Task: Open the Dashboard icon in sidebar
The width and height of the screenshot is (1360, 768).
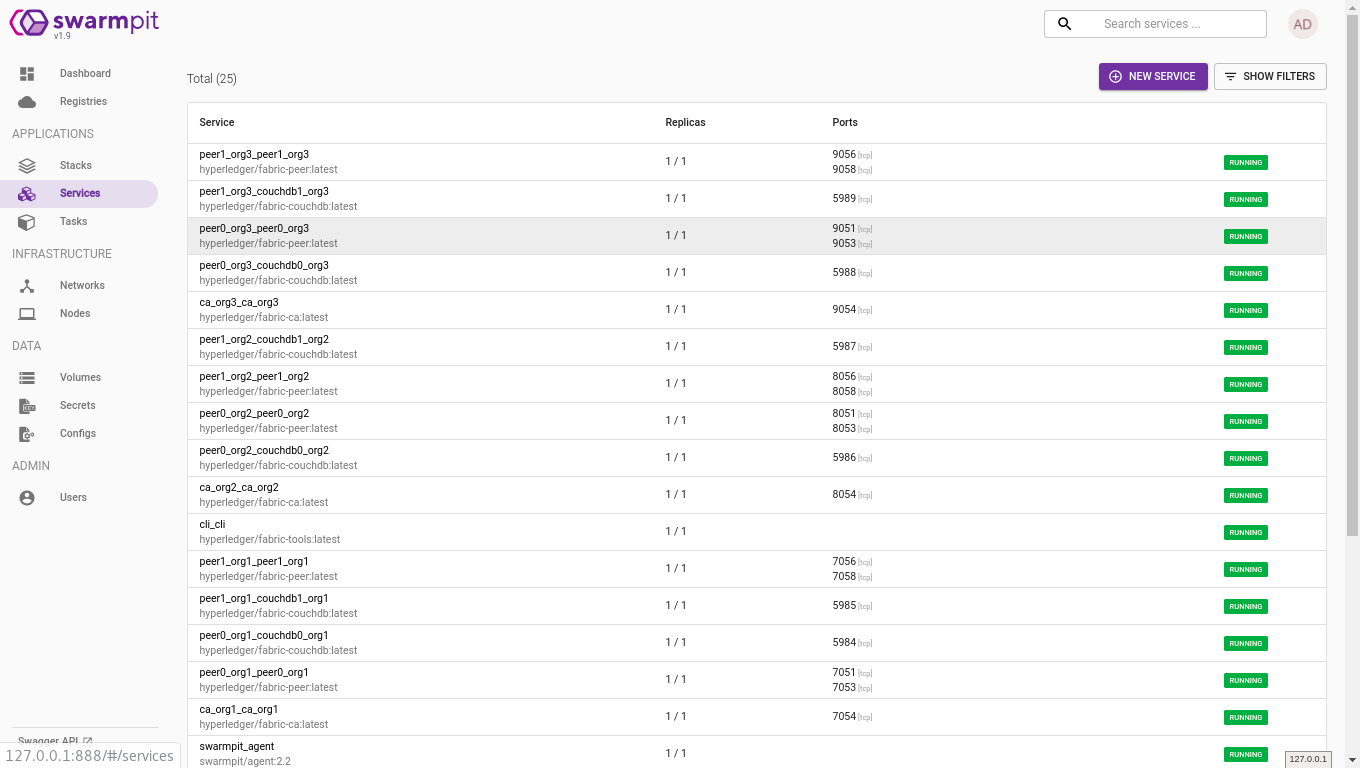Action: [27, 74]
